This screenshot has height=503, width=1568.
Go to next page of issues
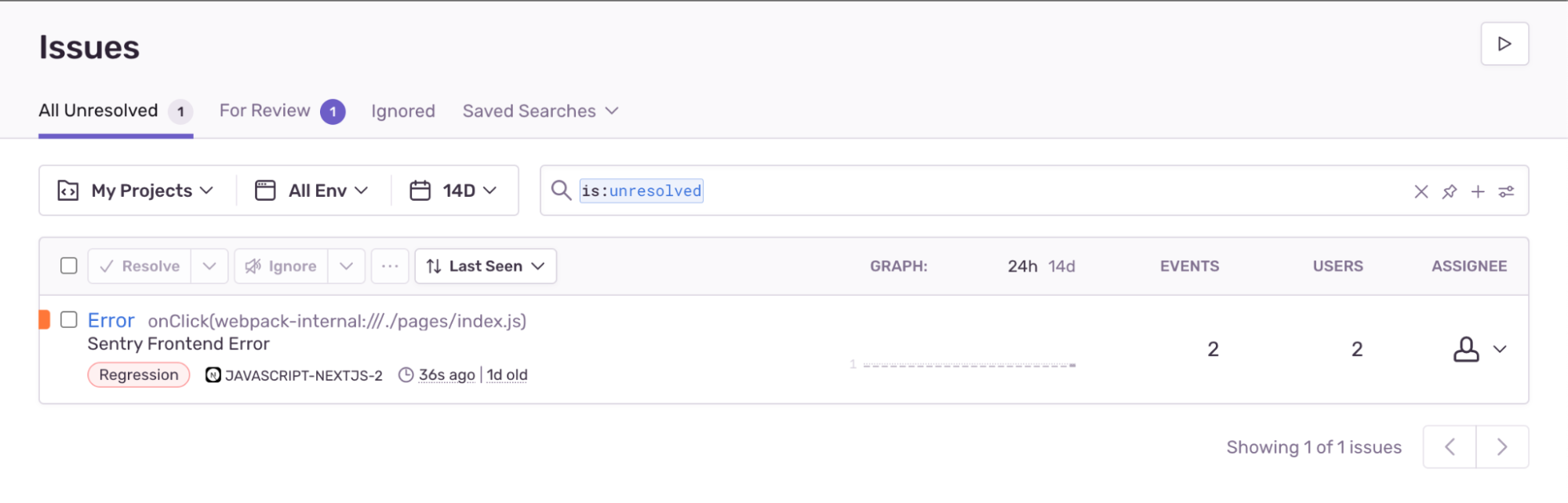(x=1502, y=447)
